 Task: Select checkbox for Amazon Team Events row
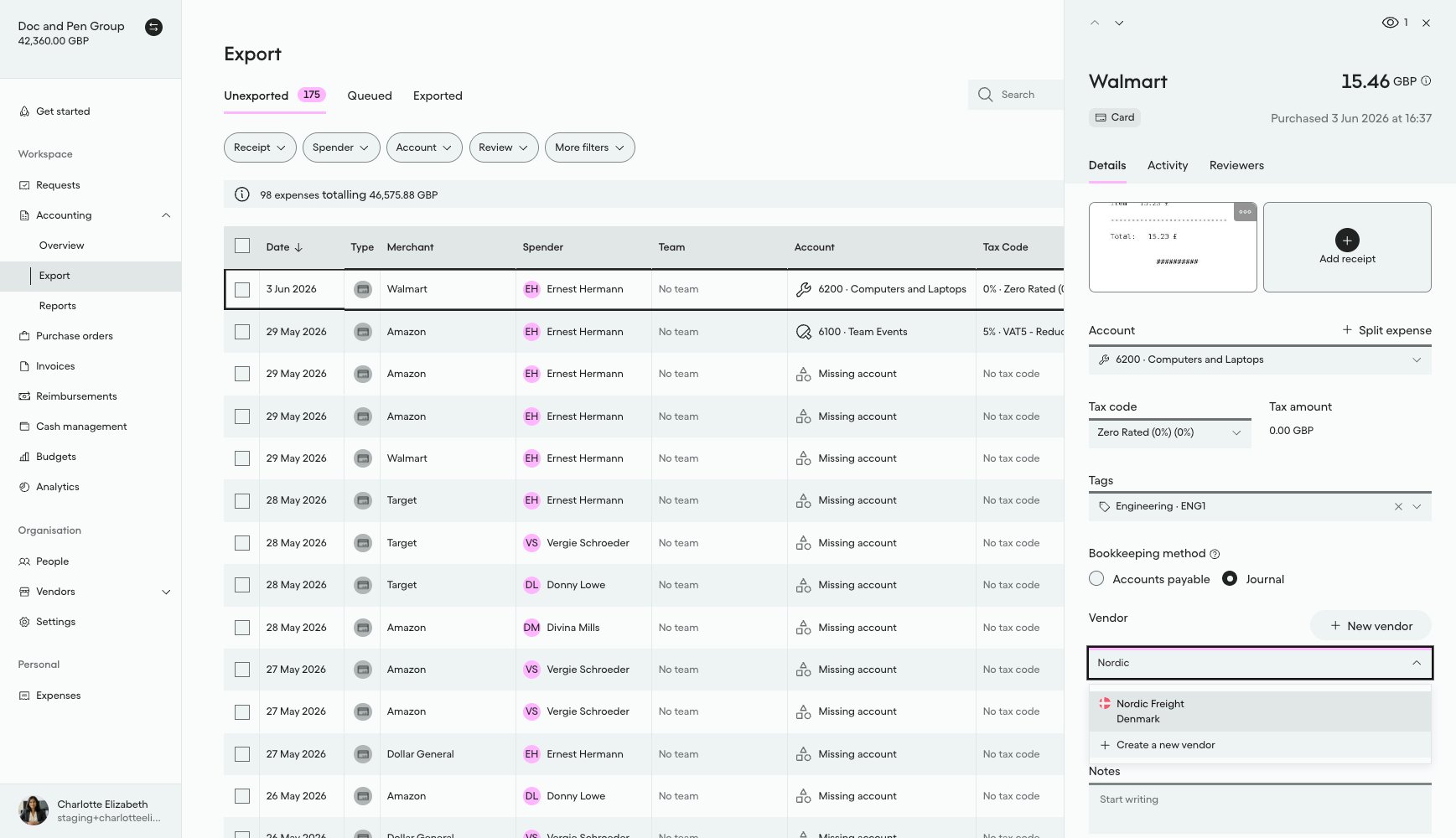point(242,332)
